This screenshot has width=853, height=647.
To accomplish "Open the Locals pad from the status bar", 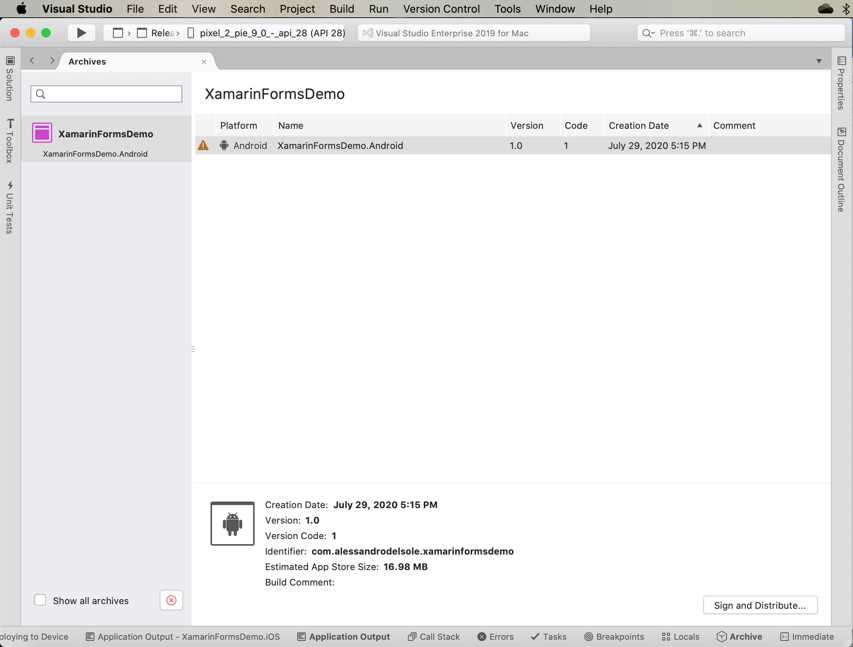I will (680, 636).
